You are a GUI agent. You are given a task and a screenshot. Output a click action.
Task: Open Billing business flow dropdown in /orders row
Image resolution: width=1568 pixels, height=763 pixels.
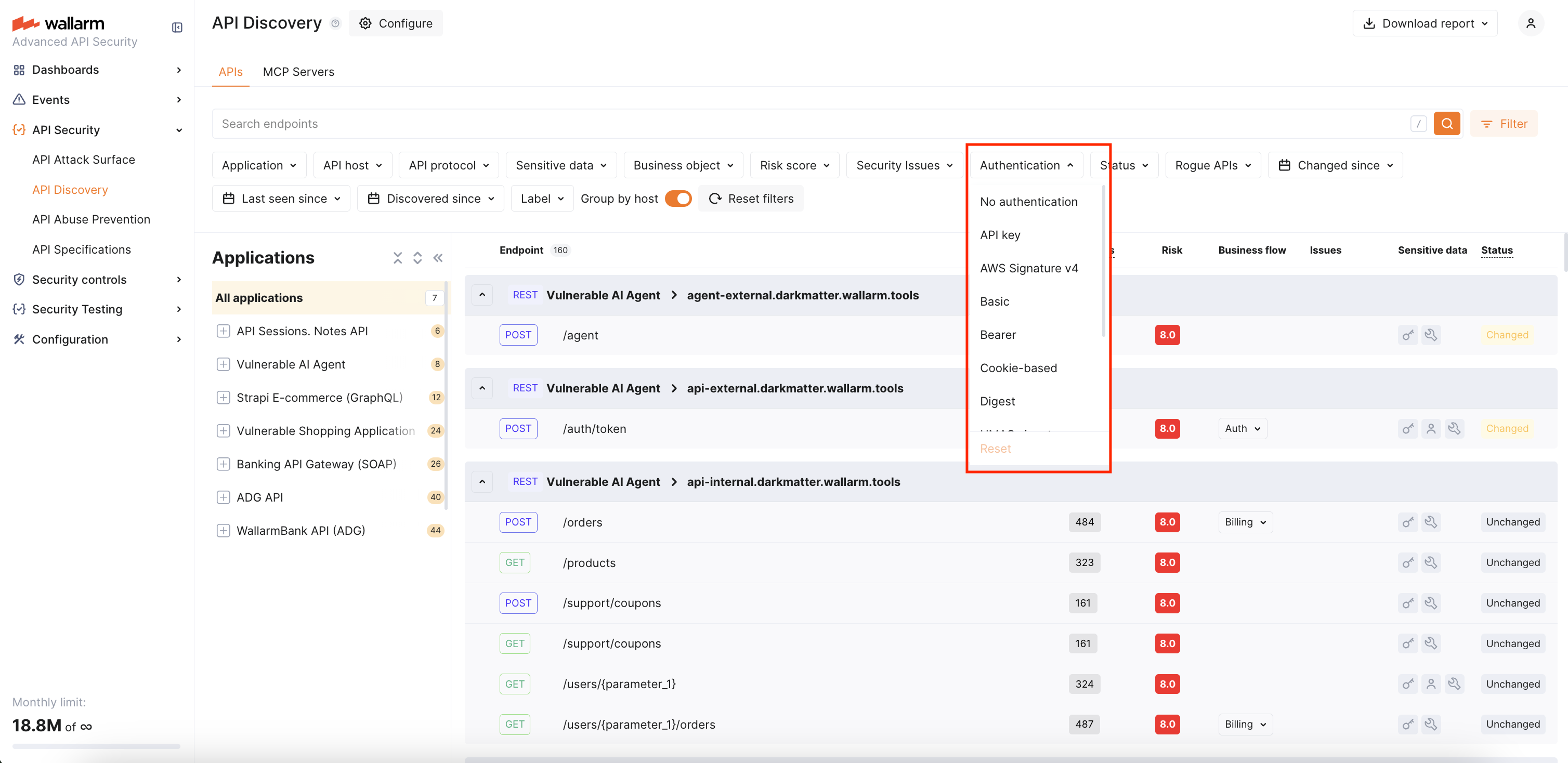pyautogui.click(x=1245, y=522)
